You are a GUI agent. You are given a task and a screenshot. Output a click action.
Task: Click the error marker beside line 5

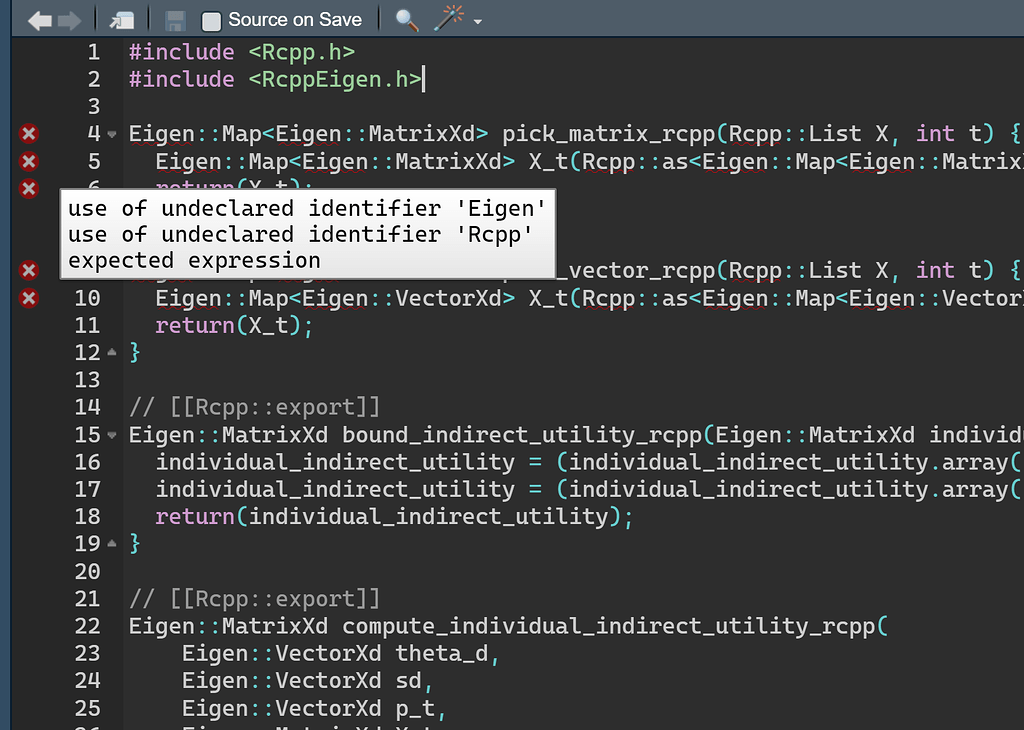point(29,161)
